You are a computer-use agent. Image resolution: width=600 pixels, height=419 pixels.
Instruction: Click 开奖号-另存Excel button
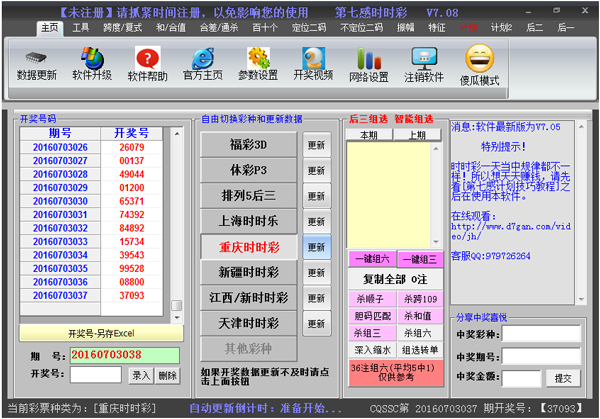tap(101, 333)
